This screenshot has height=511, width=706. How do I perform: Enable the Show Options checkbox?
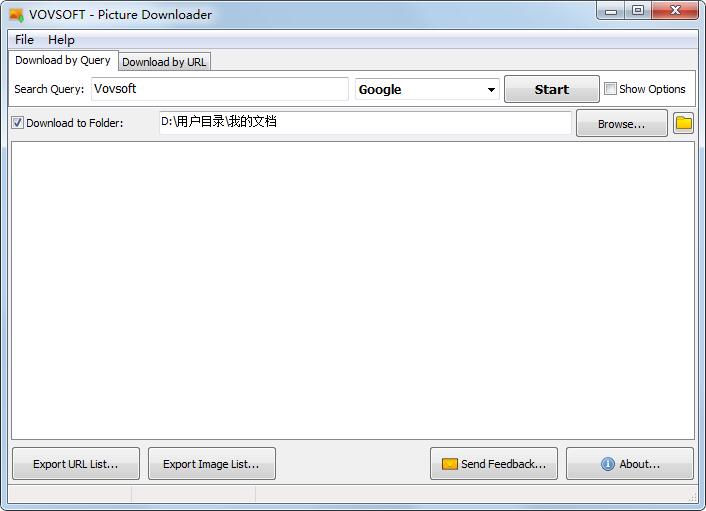pyautogui.click(x=611, y=89)
